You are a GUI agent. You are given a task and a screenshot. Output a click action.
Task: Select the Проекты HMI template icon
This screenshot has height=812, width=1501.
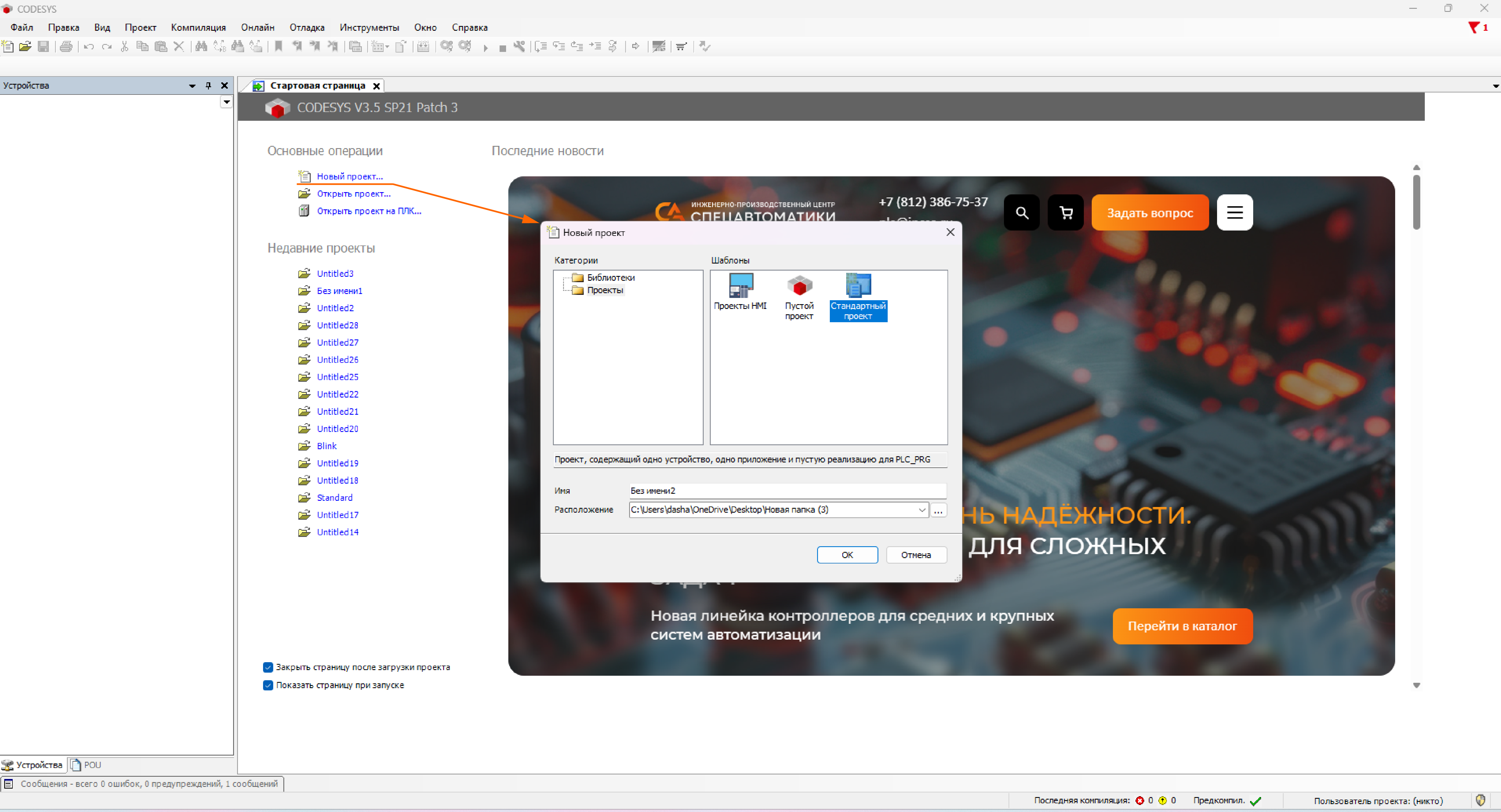pos(741,292)
